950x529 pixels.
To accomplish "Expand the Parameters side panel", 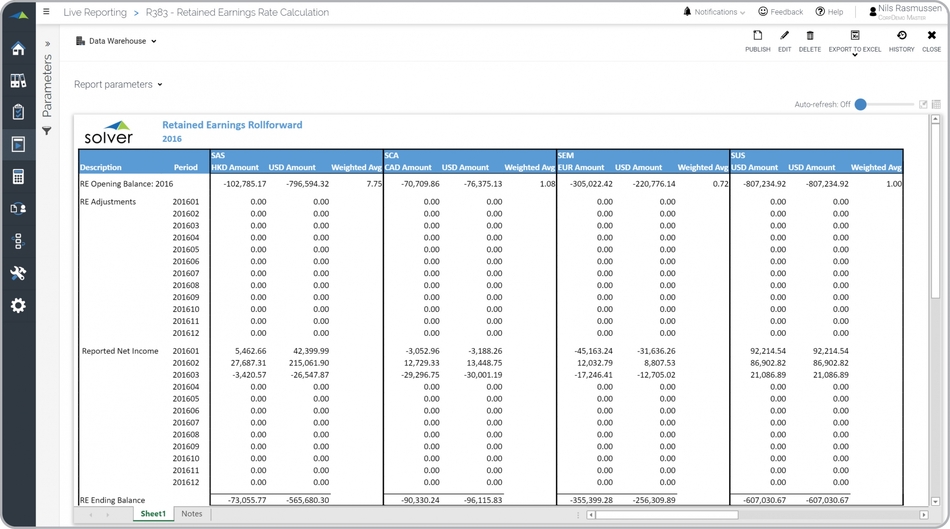I will [47, 44].
